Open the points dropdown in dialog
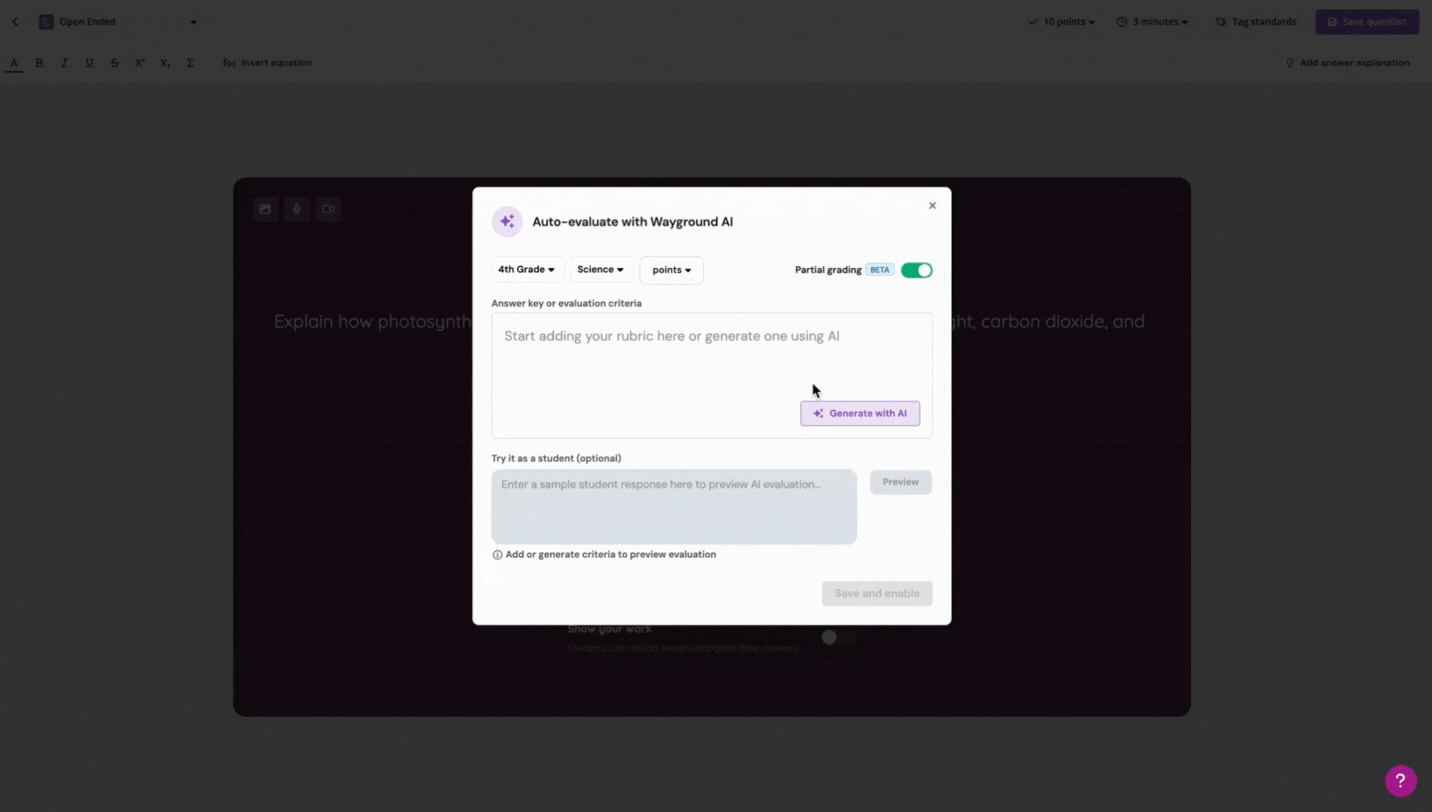This screenshot has height=812, width=1432. [672, 270]
